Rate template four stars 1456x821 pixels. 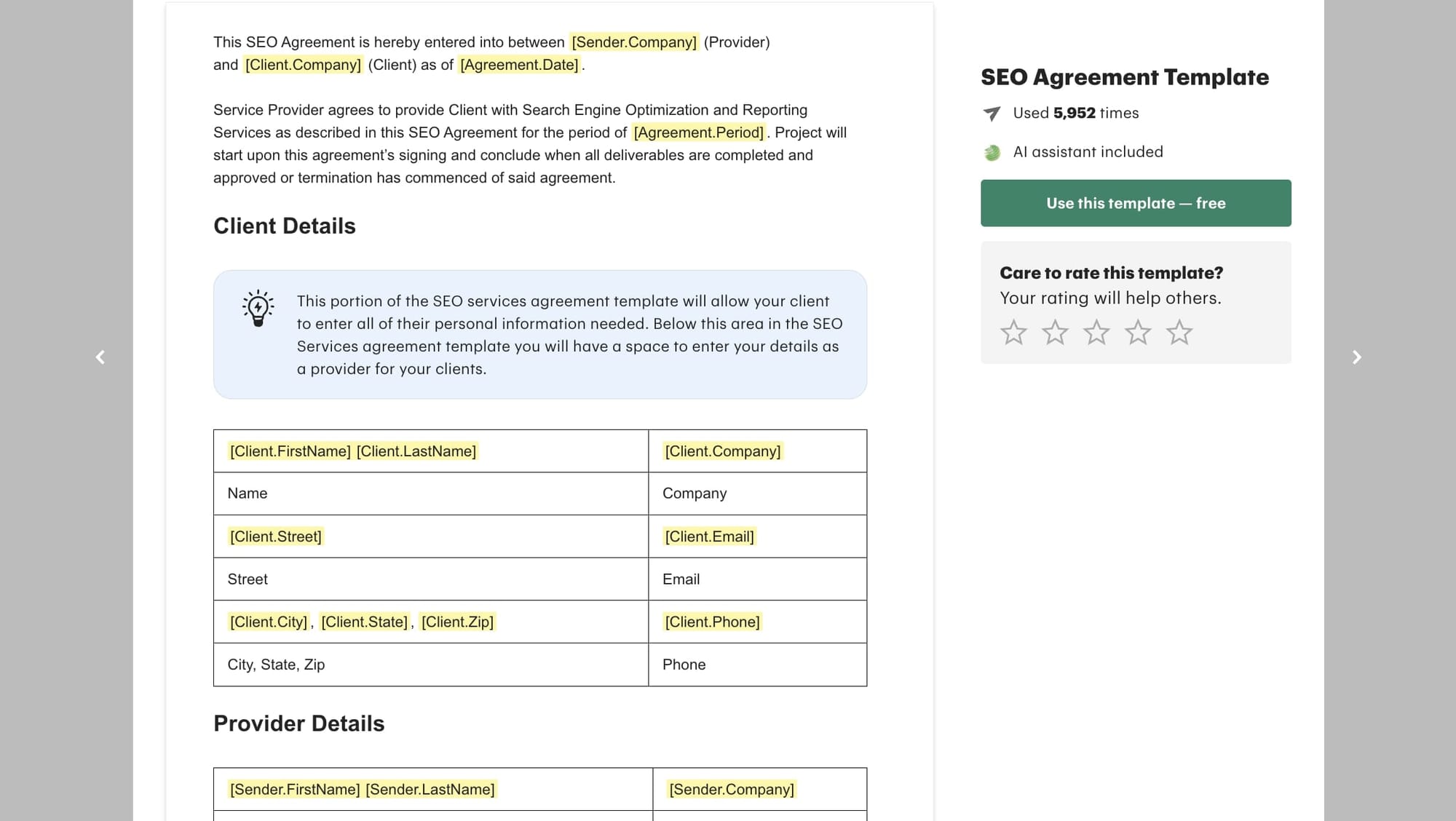coord(1138,333)
